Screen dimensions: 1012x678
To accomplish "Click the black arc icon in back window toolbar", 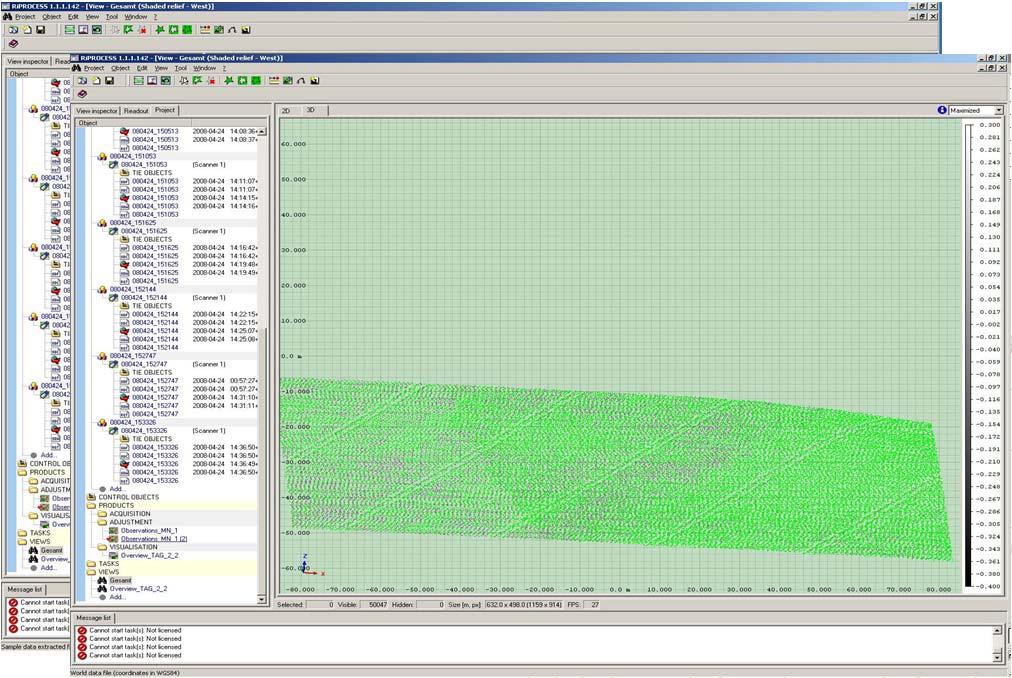I will tap(232, 30).
